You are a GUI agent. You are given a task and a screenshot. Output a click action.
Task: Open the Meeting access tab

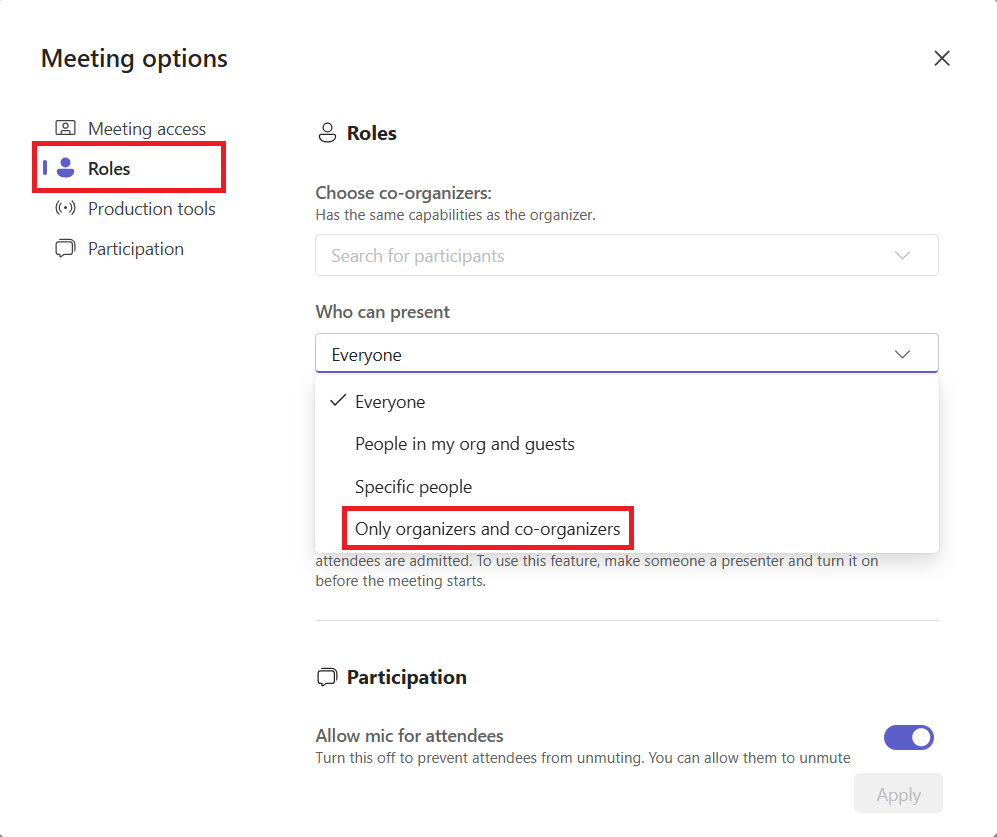tap(146, 128)
